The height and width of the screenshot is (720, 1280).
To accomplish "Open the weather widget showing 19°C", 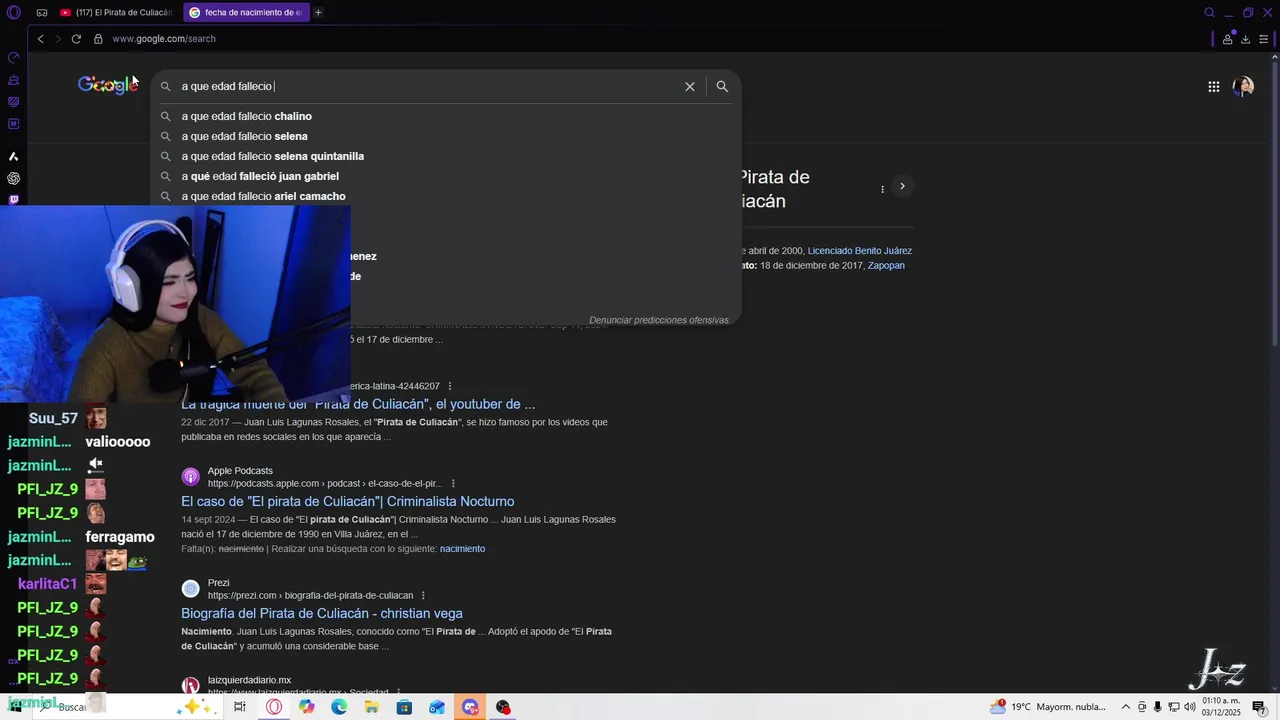I will click(1047, 707).
